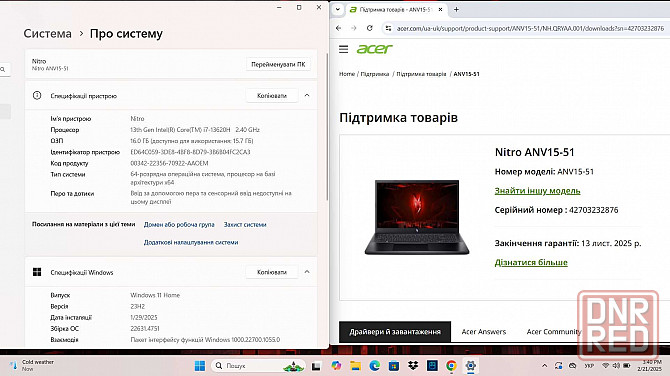Select Драйвери й завантаження tab
670x376 pixels.
[395, 332]
